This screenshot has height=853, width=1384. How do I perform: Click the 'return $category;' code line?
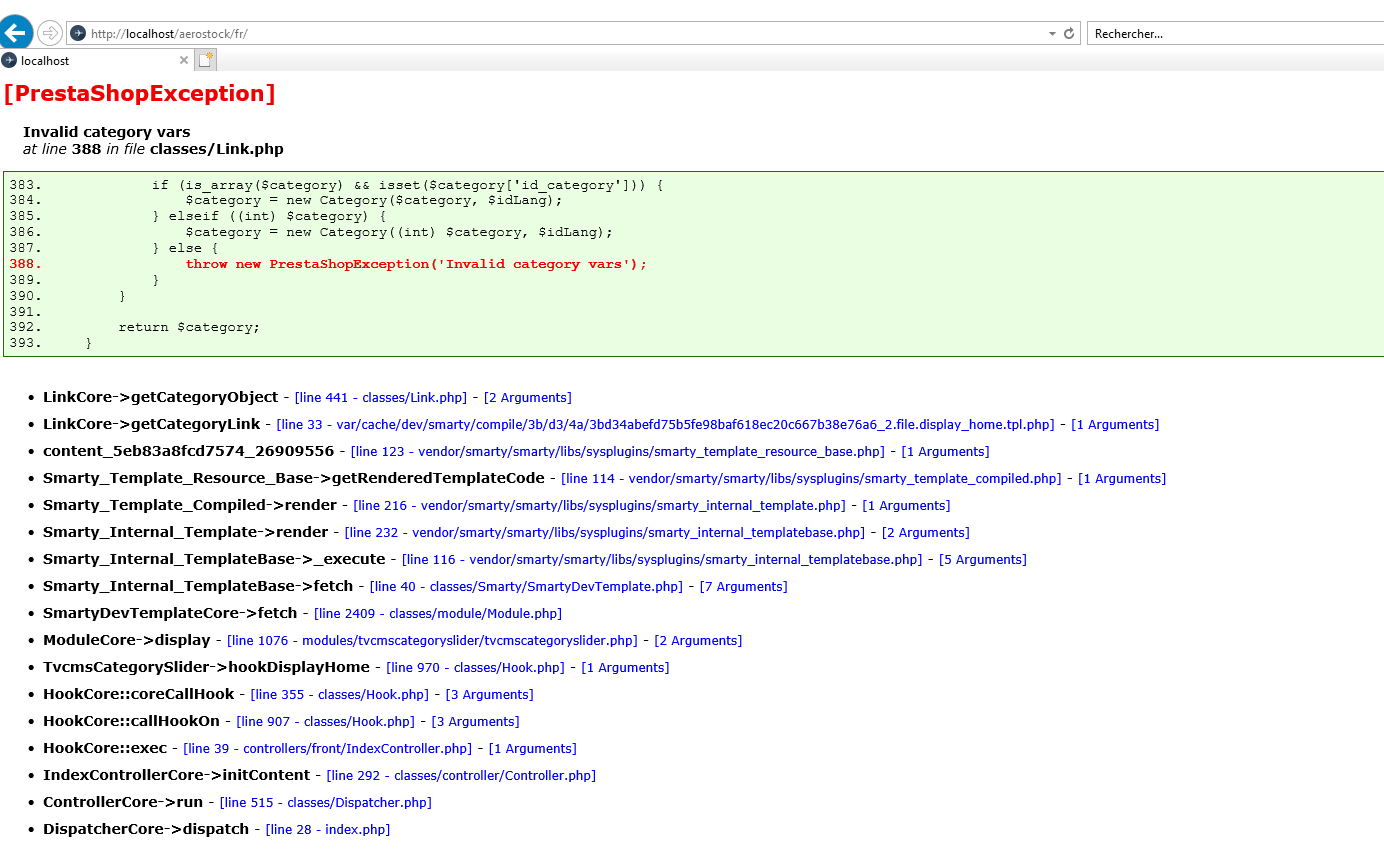189,328
